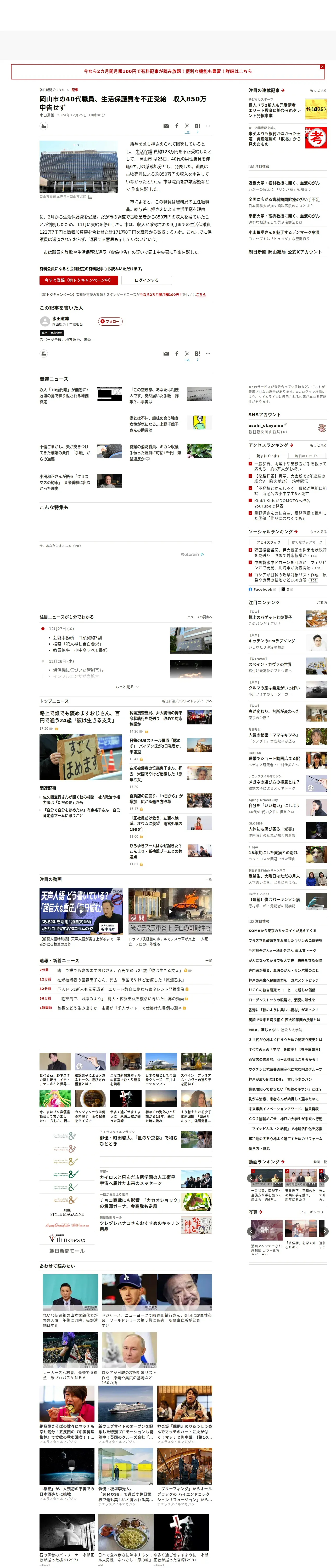336x1568 pixels.
Task: Open the 2-month 100 yen campaign banner link
Action: pyautogui.click(x=168, y=71)
